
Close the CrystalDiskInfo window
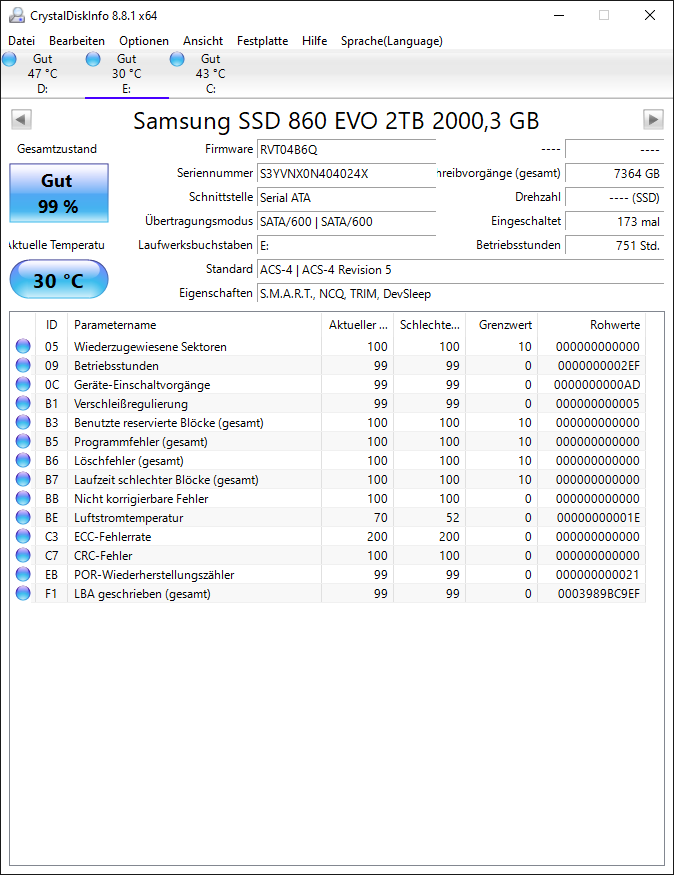[650, 16]
